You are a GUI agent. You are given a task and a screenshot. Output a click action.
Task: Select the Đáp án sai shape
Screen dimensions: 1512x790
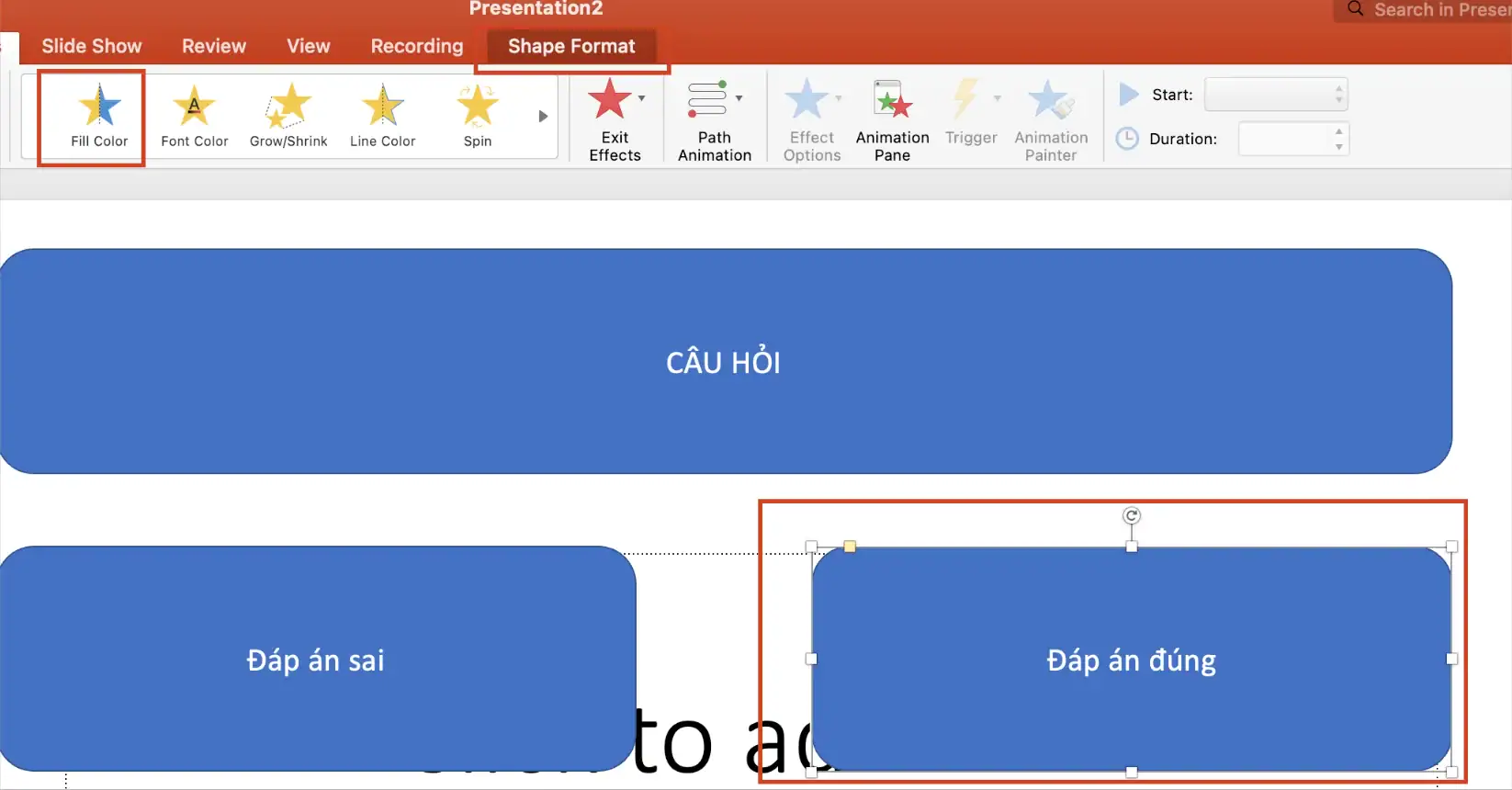click(x=316, y=660)
